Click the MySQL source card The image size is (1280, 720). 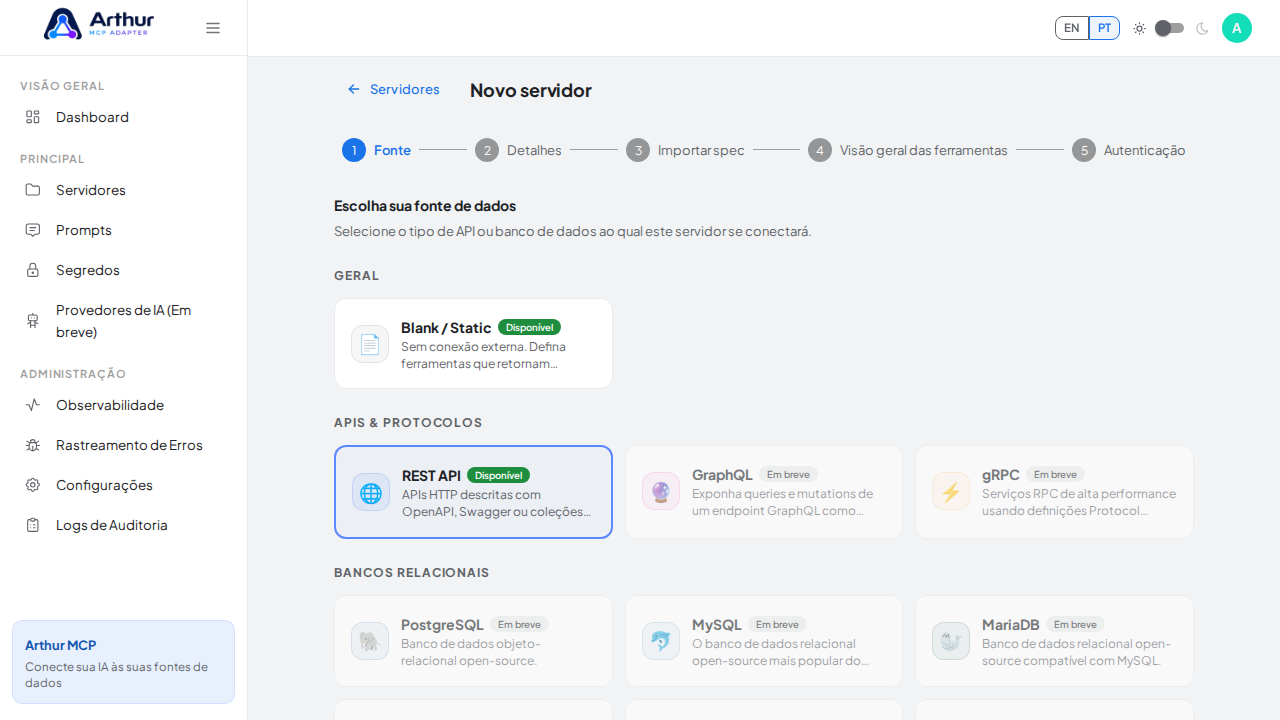(764, 641)
